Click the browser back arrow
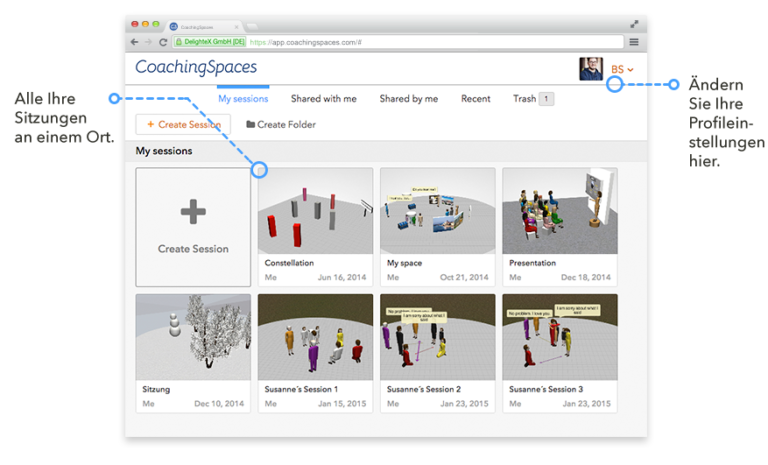This screenshot has height=465, width=768. (x=135, y=42)
